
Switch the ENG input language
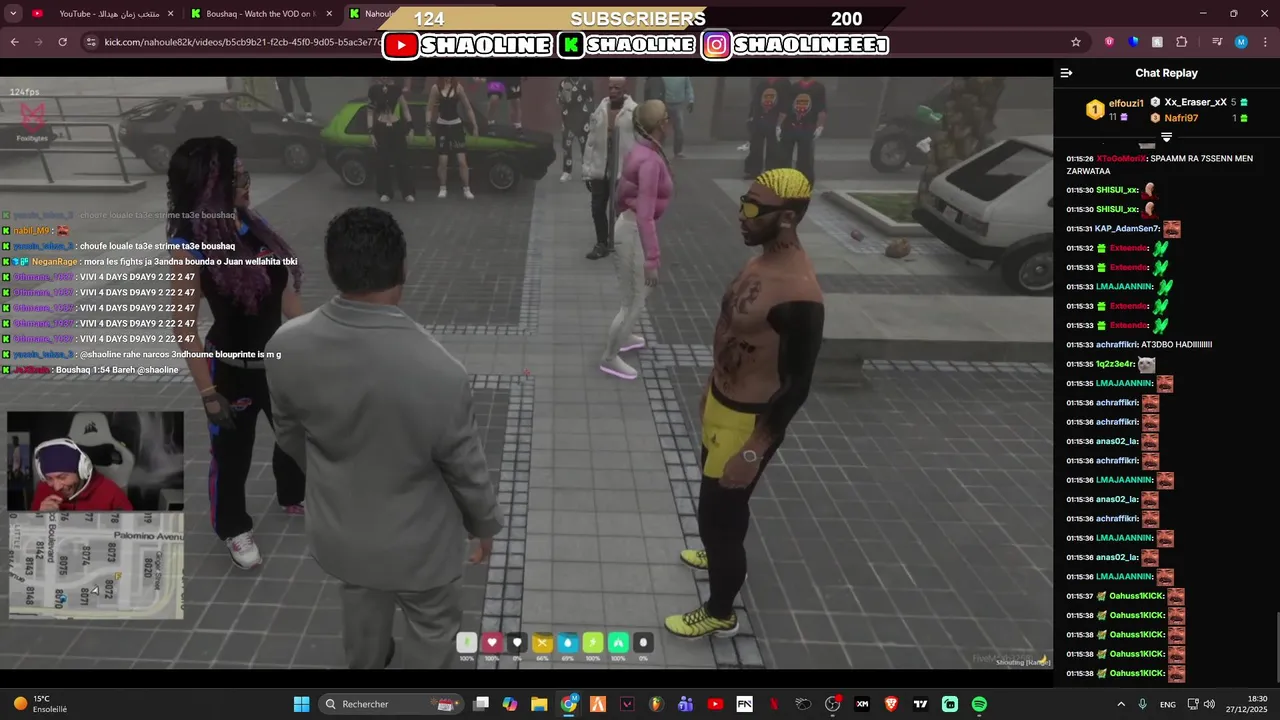(1167, 704)
